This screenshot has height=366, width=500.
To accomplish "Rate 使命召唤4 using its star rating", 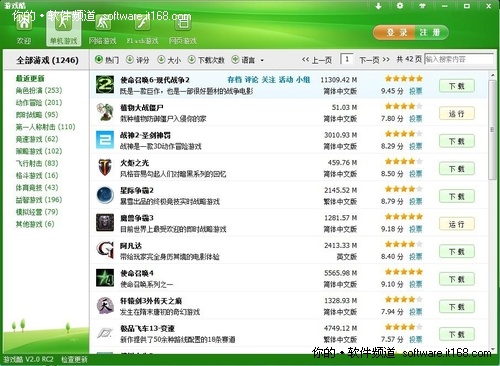I will point(404,272).
